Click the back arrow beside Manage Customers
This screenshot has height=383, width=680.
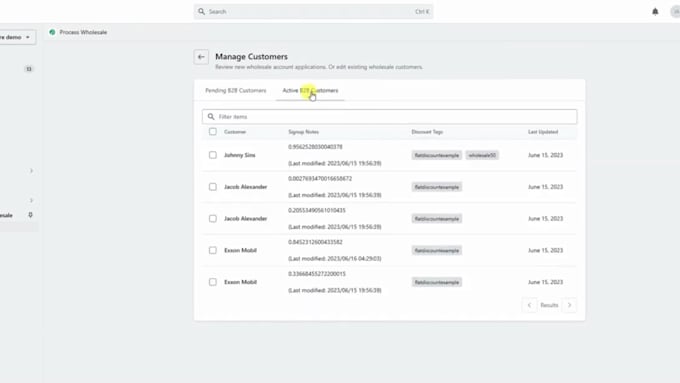pos(201,57)
